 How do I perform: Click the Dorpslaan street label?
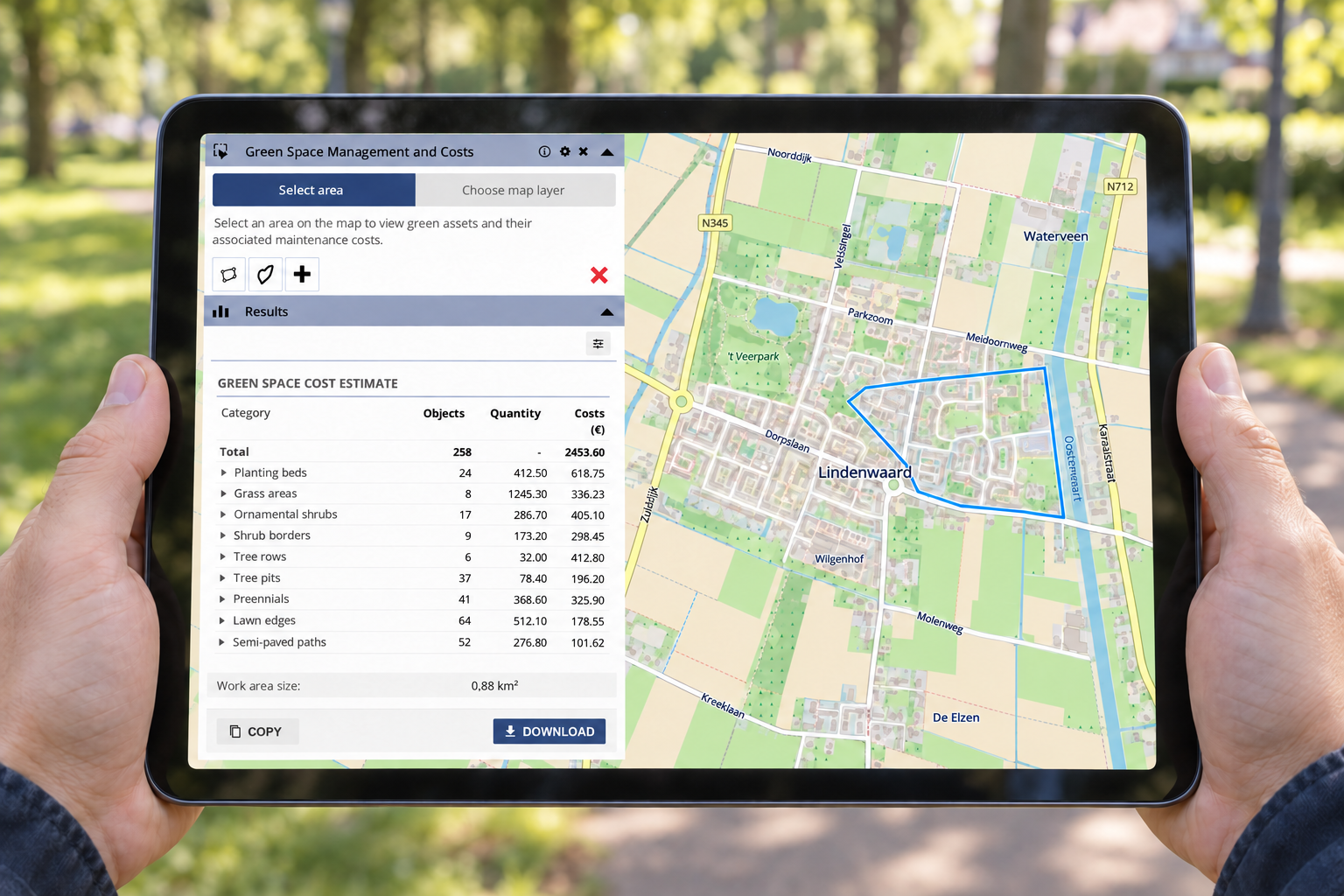pos(787,440)
